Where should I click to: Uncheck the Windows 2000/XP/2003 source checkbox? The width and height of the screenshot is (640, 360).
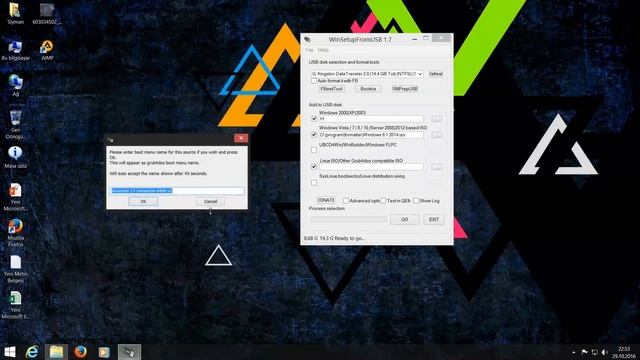click(314, 118)
